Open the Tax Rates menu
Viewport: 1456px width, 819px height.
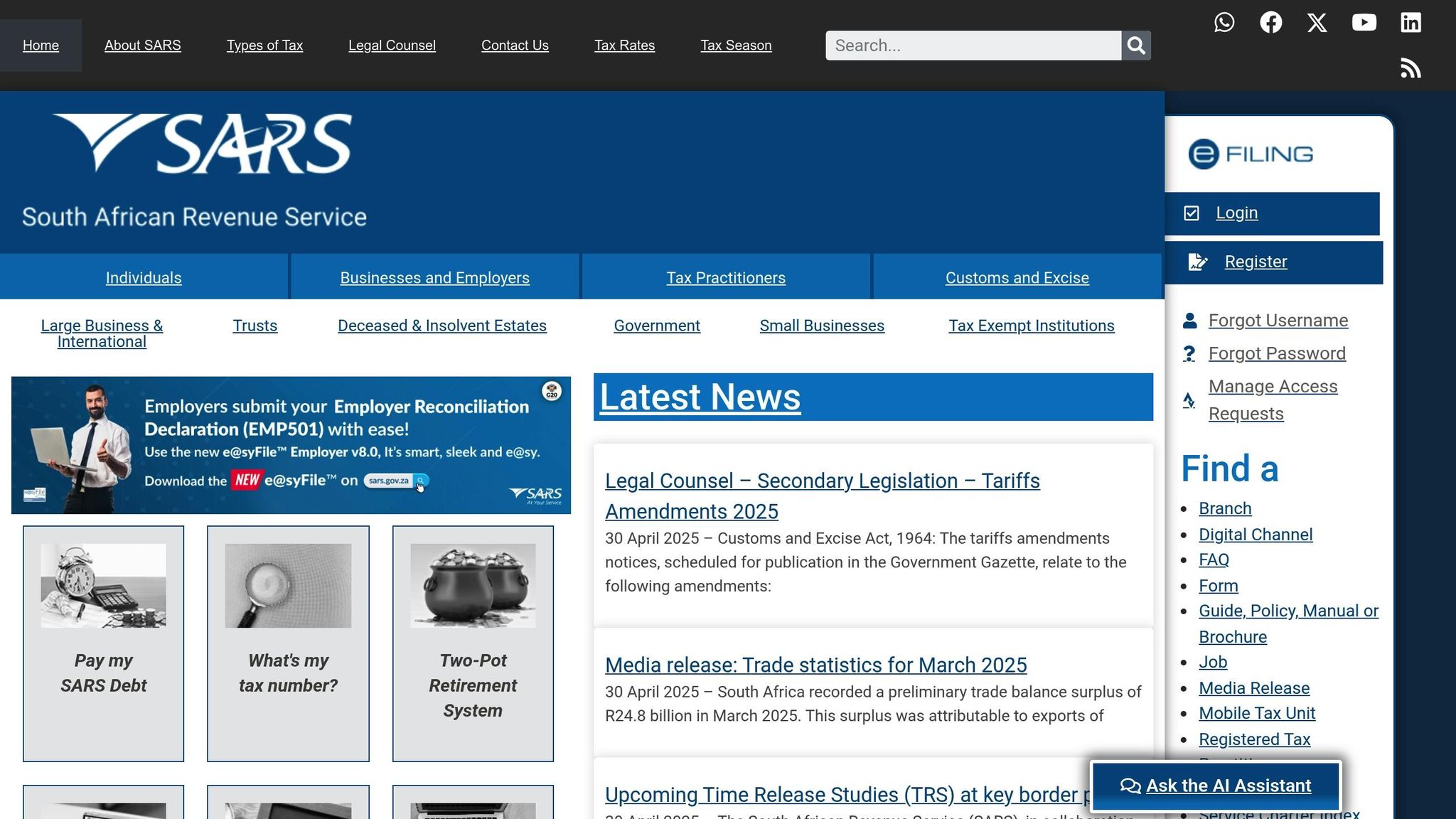click(624, 45)
